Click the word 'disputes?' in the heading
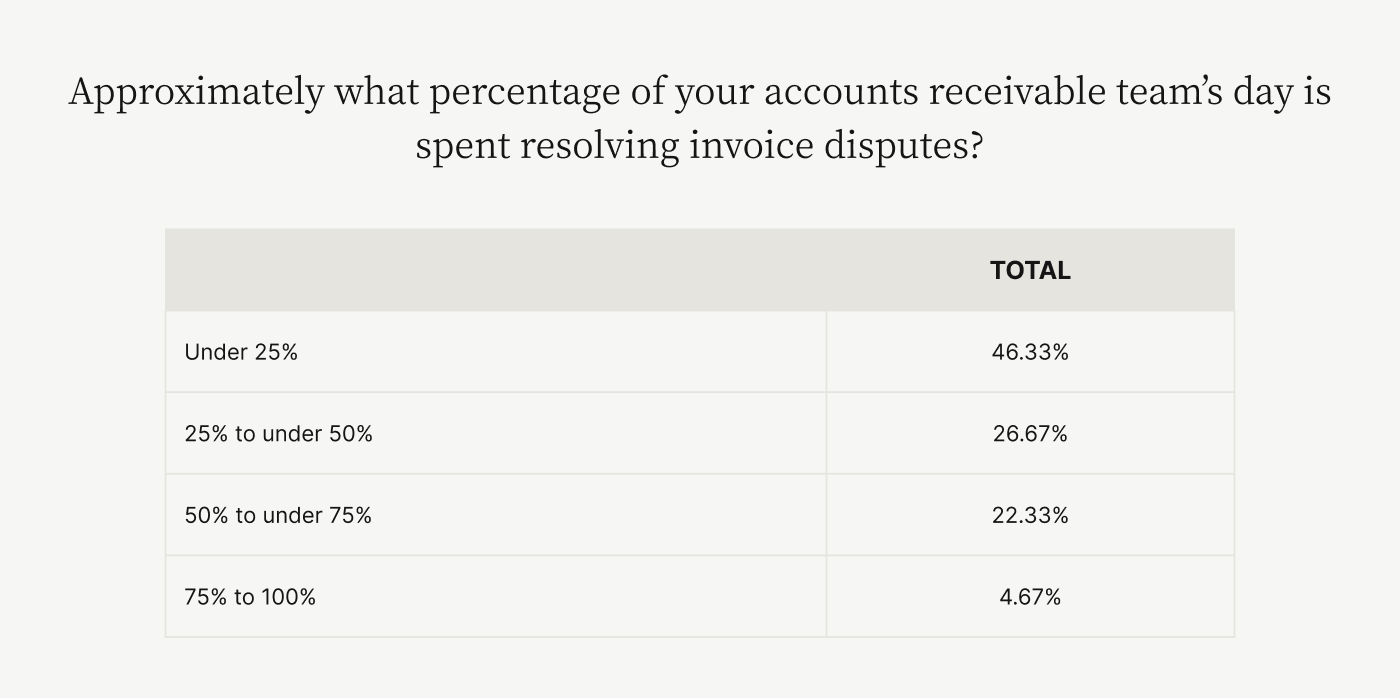 pos(903,147)
